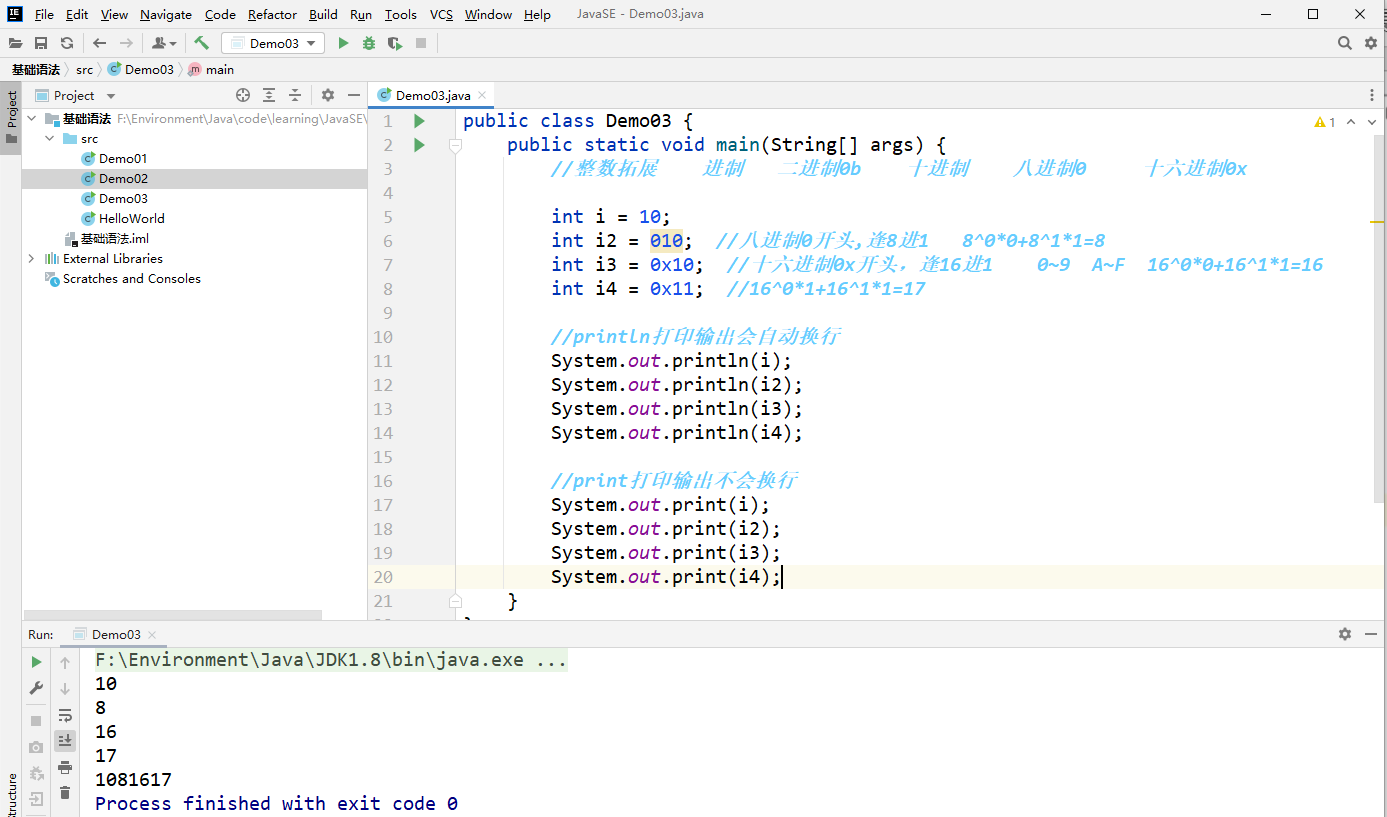Jump to previous highlighted problem
Image resolution: width=1387 pixels, height=817 pixels.
click(x=1351, y=122)
